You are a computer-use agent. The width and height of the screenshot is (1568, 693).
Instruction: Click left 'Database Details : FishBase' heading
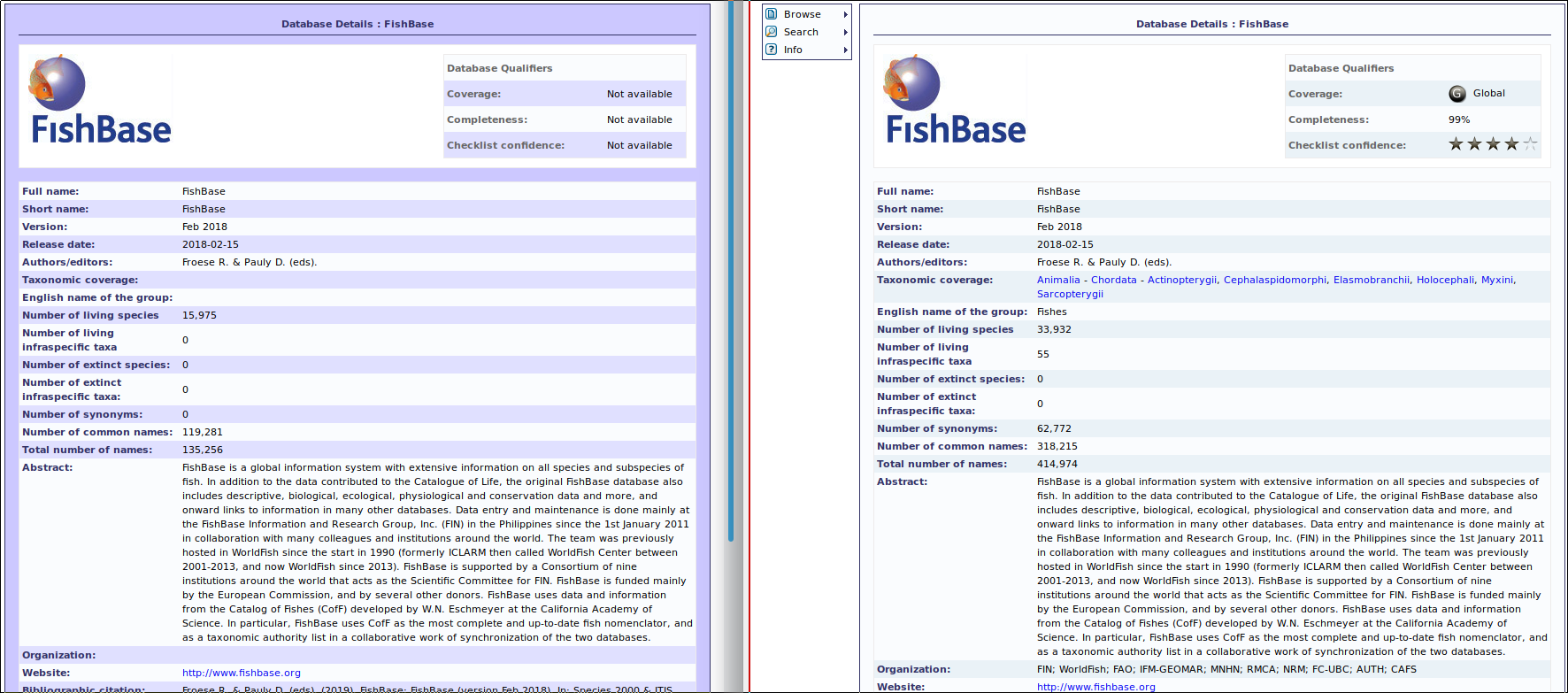(357, 24)
